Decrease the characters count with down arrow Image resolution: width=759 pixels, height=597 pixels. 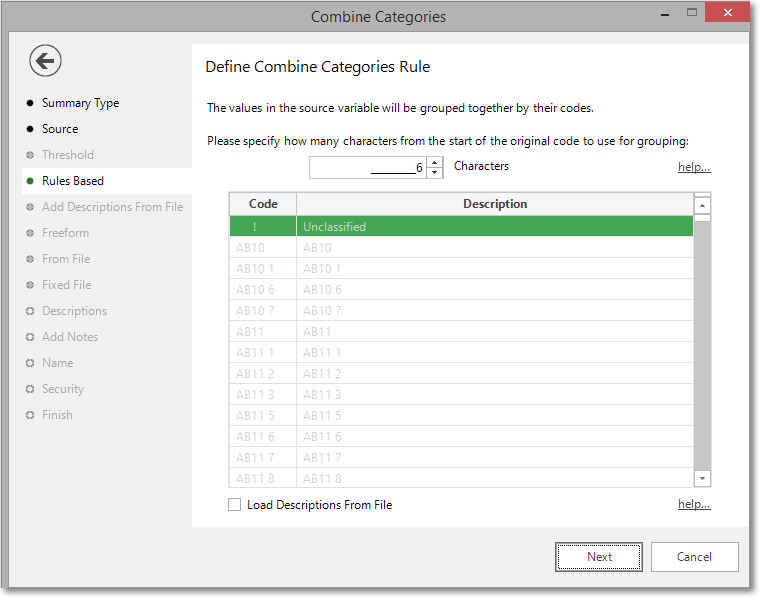click(x=435, y=173)
